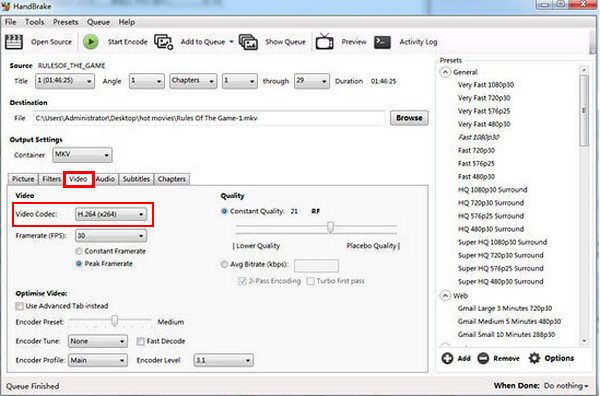Open the end chapter dropdown showing 29
600x396 pixels.
tap(311, 81)
